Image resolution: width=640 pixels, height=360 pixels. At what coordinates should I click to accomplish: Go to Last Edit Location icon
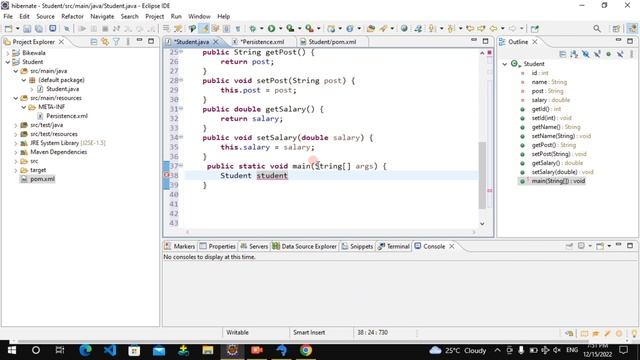pos(470,29)
